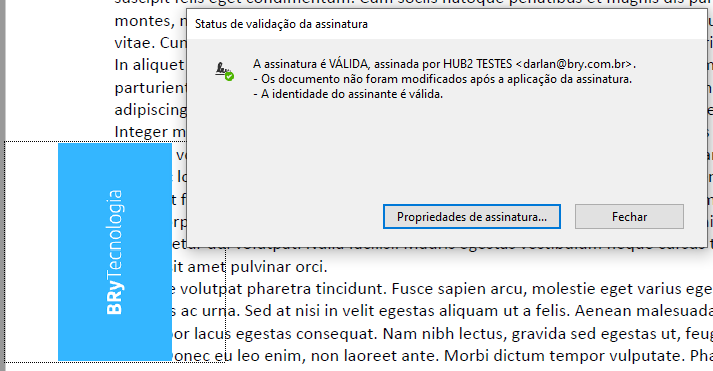Click the 'A assinatura é VÁLIDA' message line
This screenshot has width=713, height=371.
point(444,64)
